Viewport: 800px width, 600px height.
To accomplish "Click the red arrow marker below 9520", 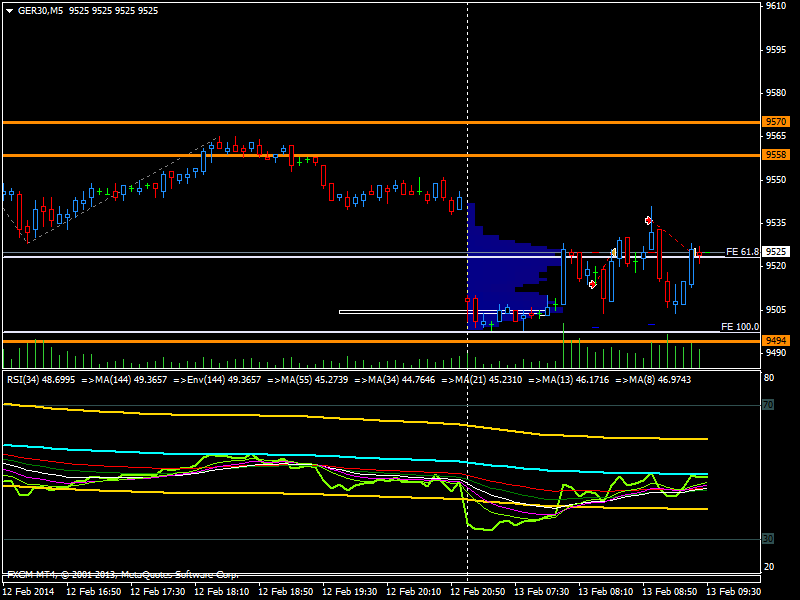I will tap(593, 284).
